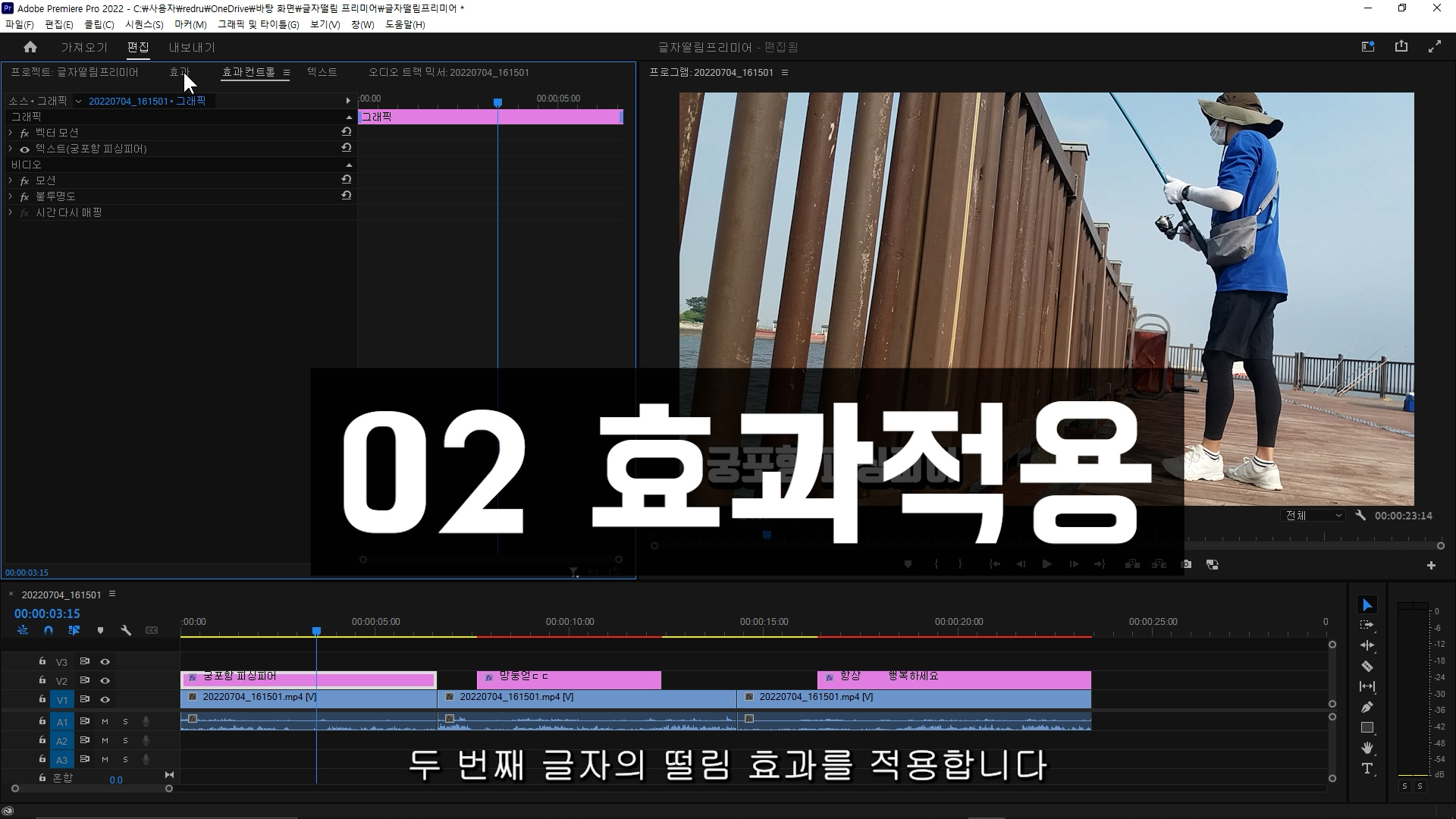Select the Razor tool
This screenshot has width=1456, height=819.
(1367, 667)
